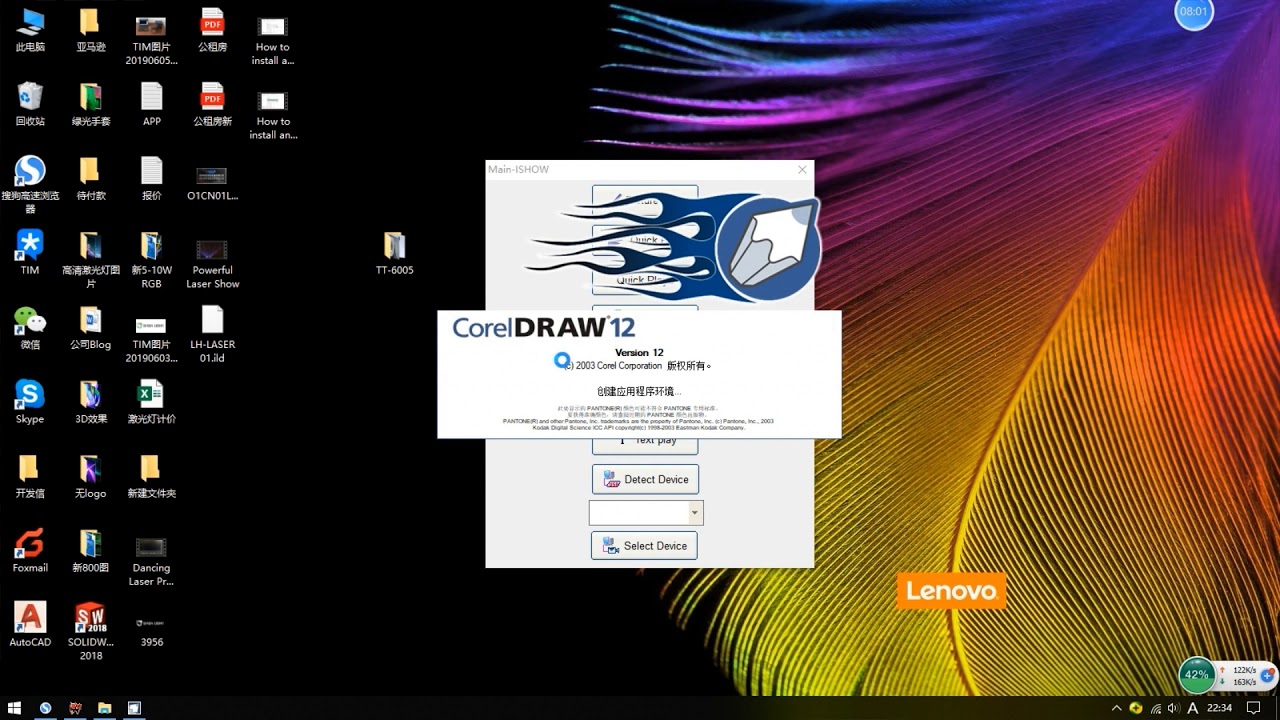Click the Detect Device button
Viewport: 1280px width, 720px height.
pyautogui.click(x=645, y=479)
